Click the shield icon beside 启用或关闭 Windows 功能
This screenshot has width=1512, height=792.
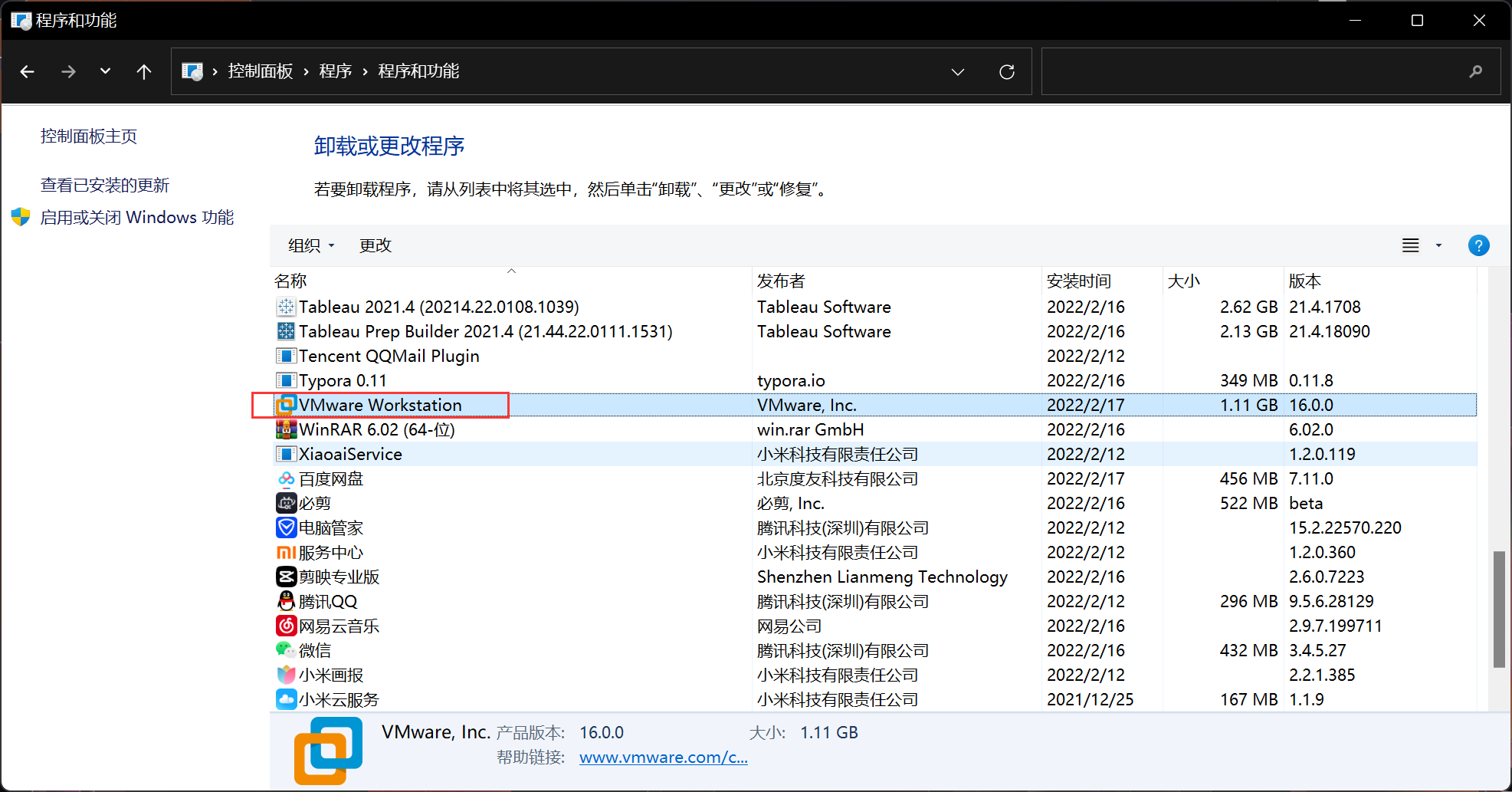(x=19, y=216)
